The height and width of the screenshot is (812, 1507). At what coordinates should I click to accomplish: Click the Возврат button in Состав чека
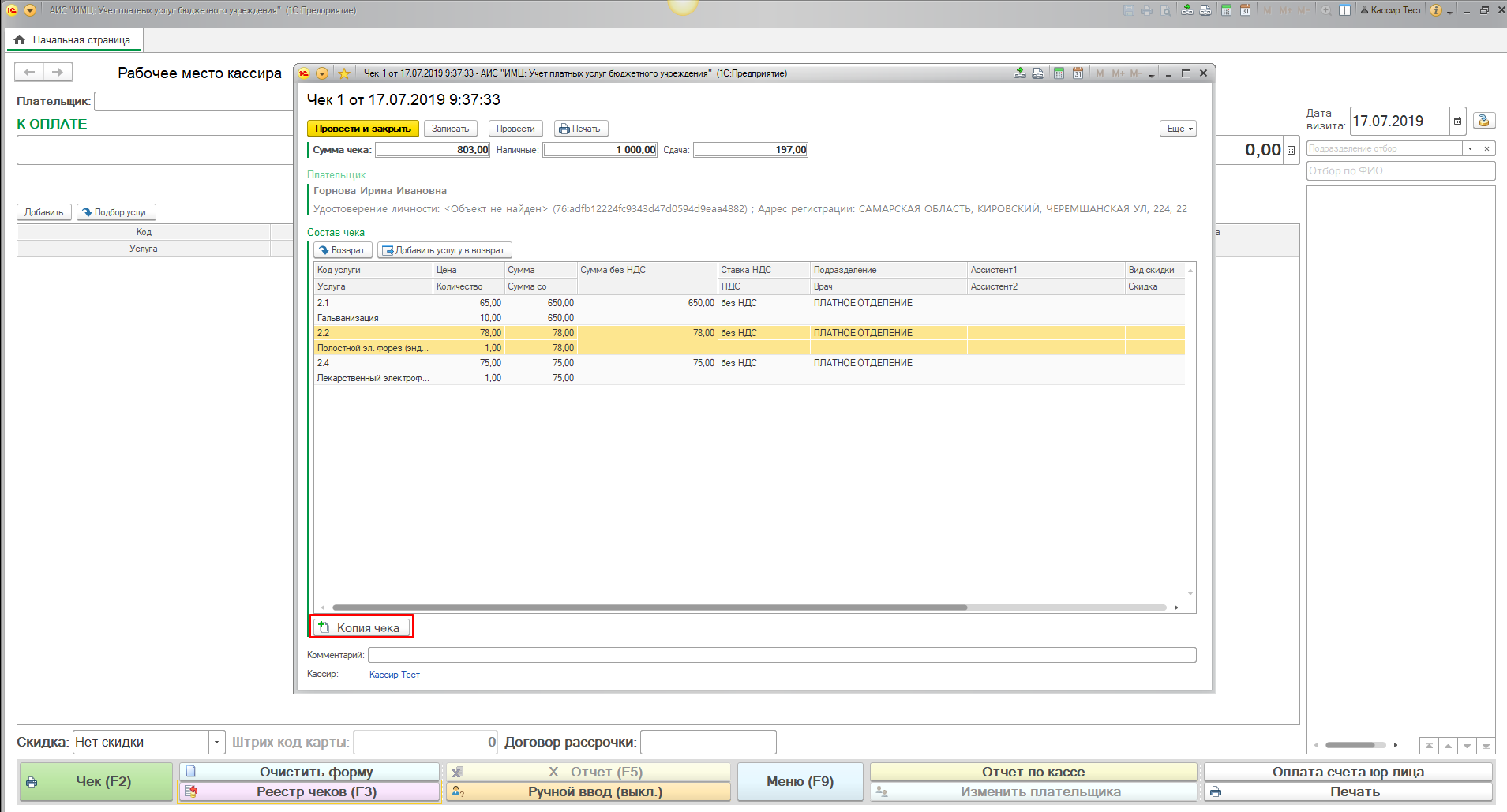tap(343, 250)
